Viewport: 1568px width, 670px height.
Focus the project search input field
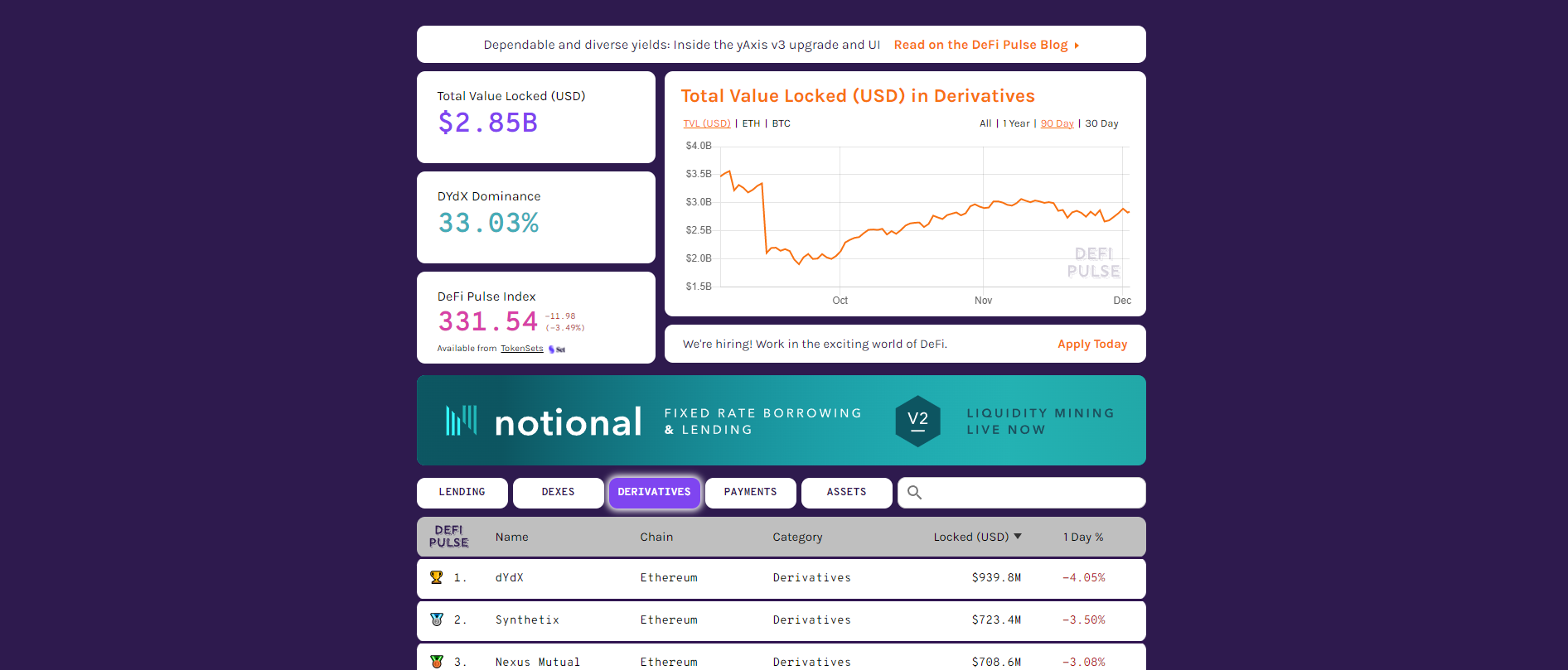point(1021,493)
